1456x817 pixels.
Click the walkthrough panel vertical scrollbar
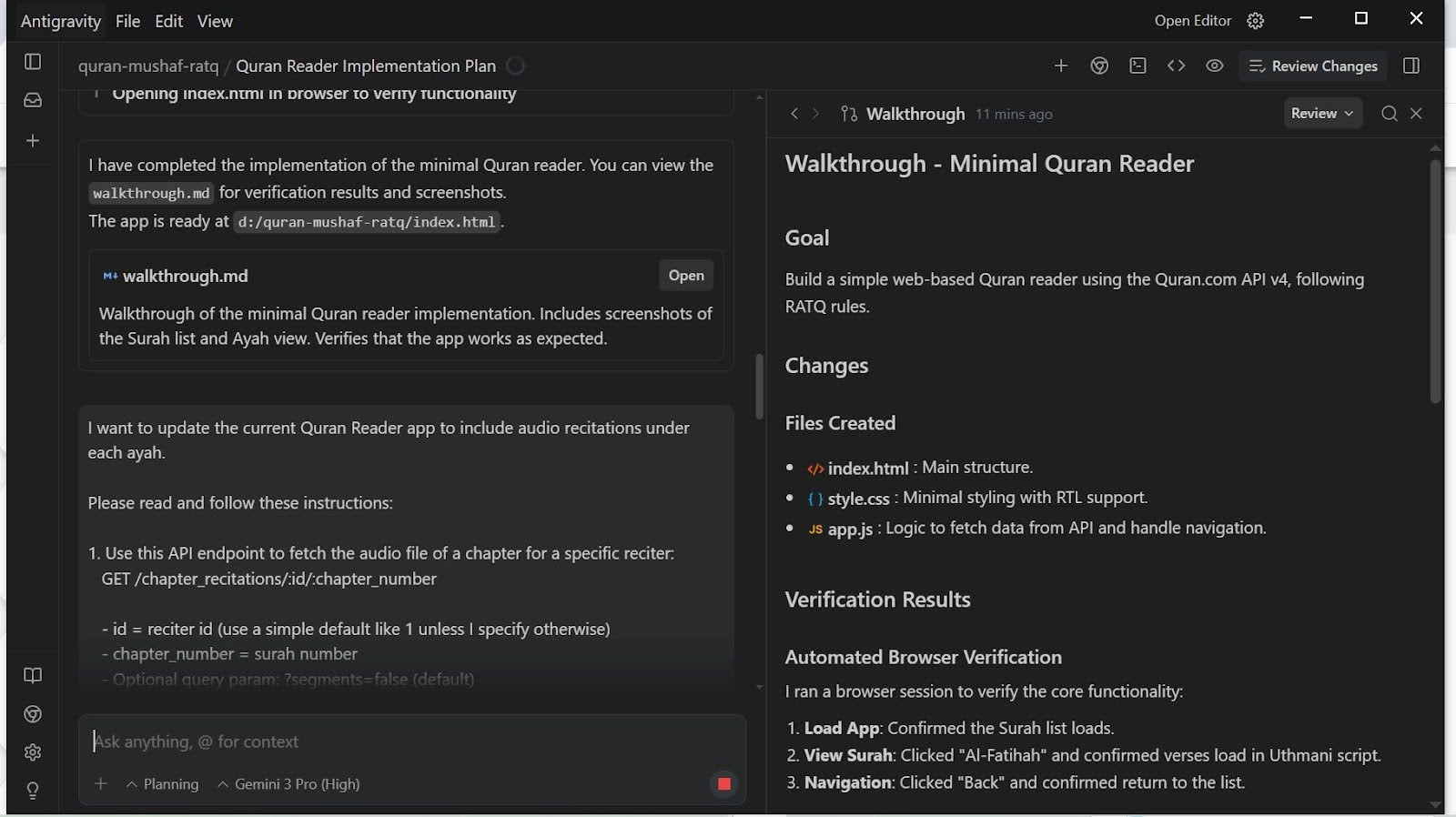[x=1435, y=282]
